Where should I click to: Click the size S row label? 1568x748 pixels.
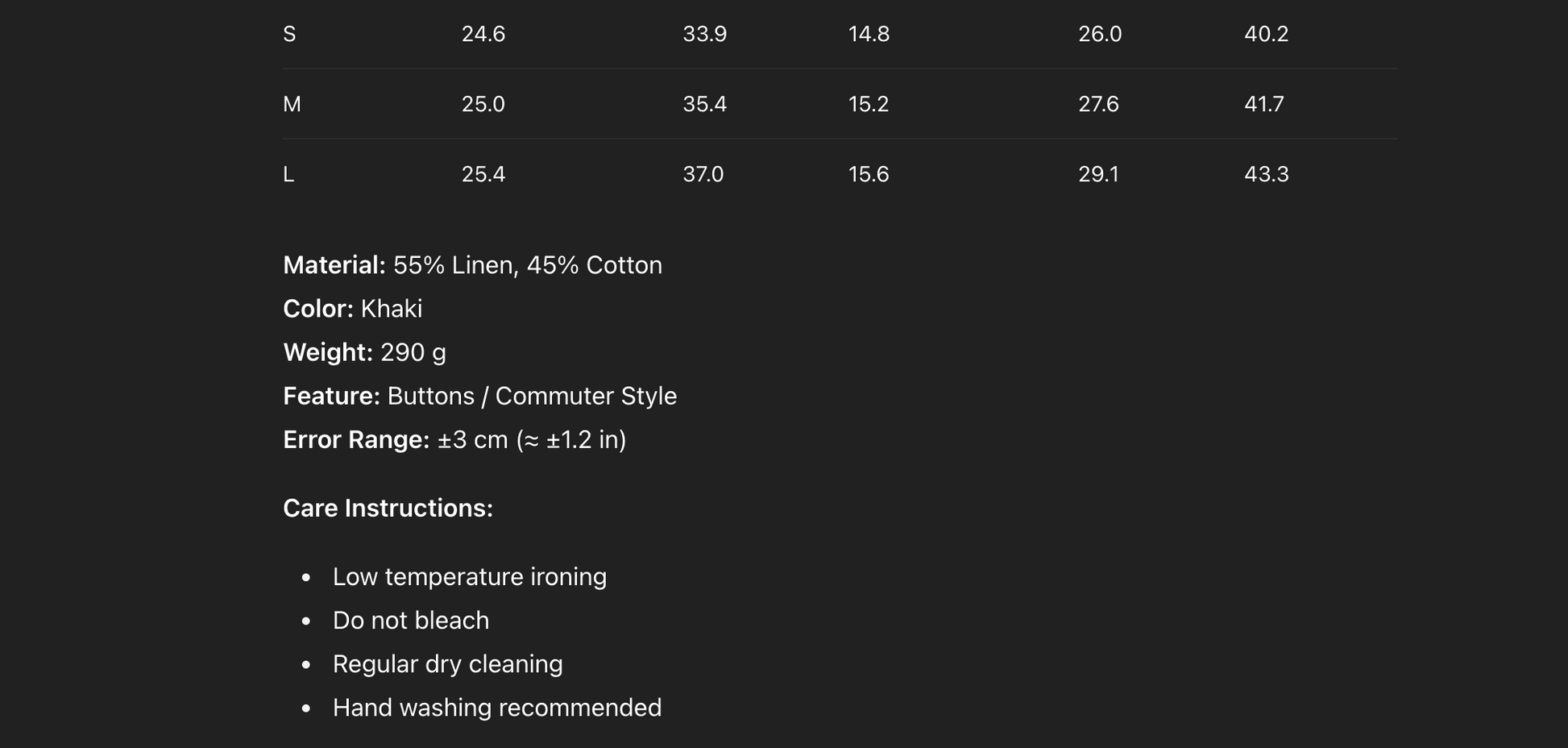tap(289, 34)
